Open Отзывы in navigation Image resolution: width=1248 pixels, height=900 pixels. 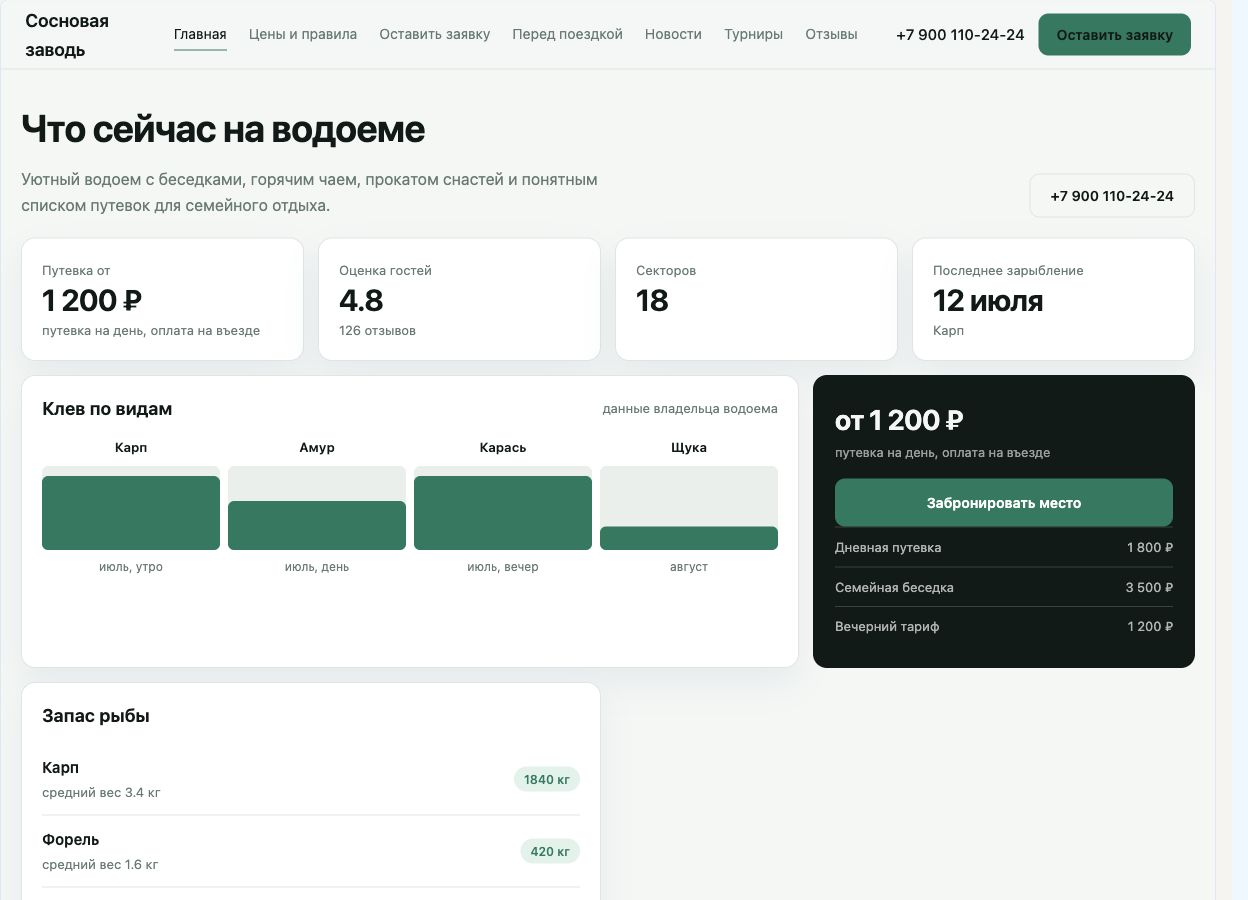click(831, 34)
